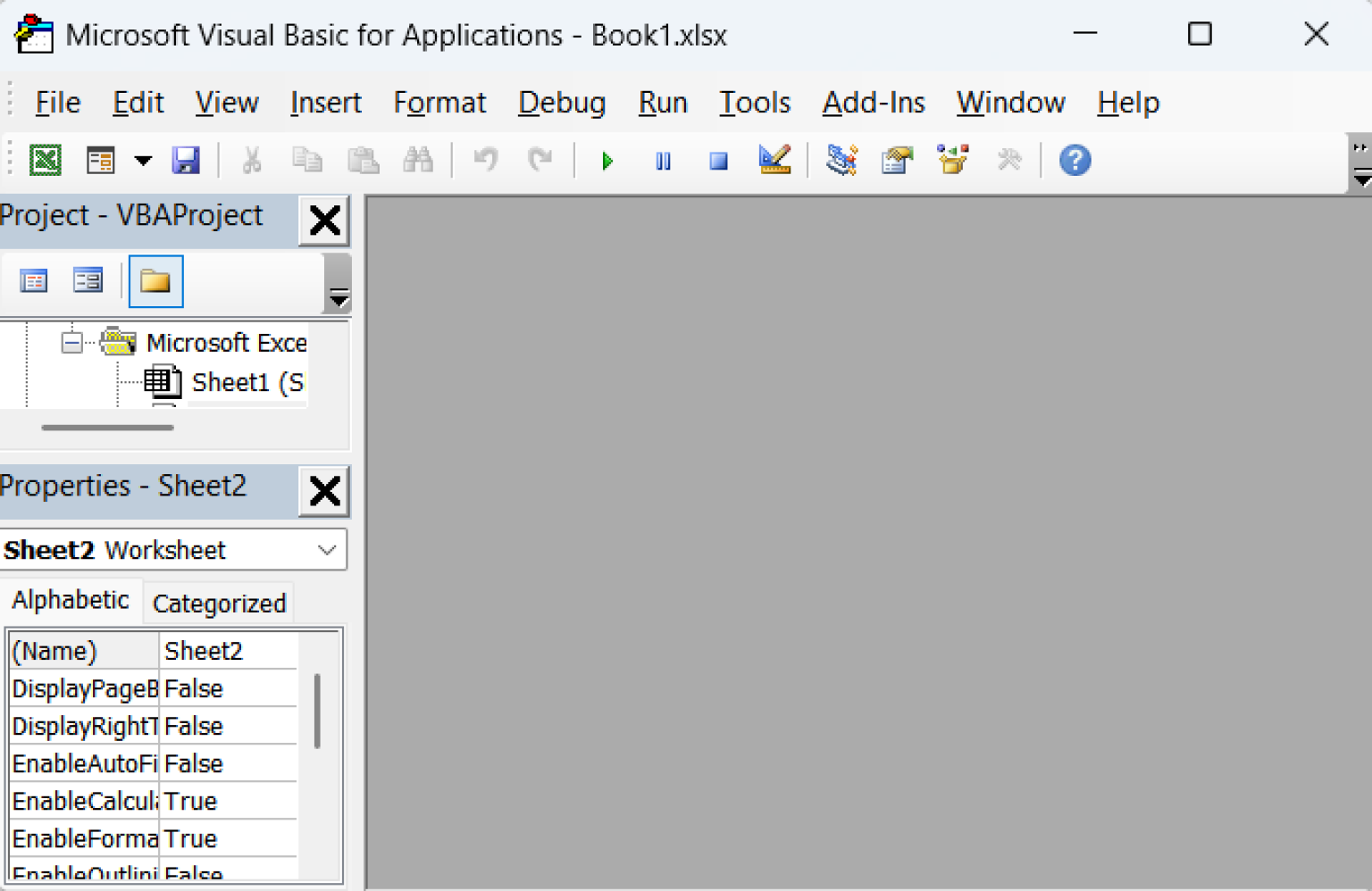Close the Properties - Sheet2 panel
Viewport: 1372px width, 891px height.
[x=323, y=491]
